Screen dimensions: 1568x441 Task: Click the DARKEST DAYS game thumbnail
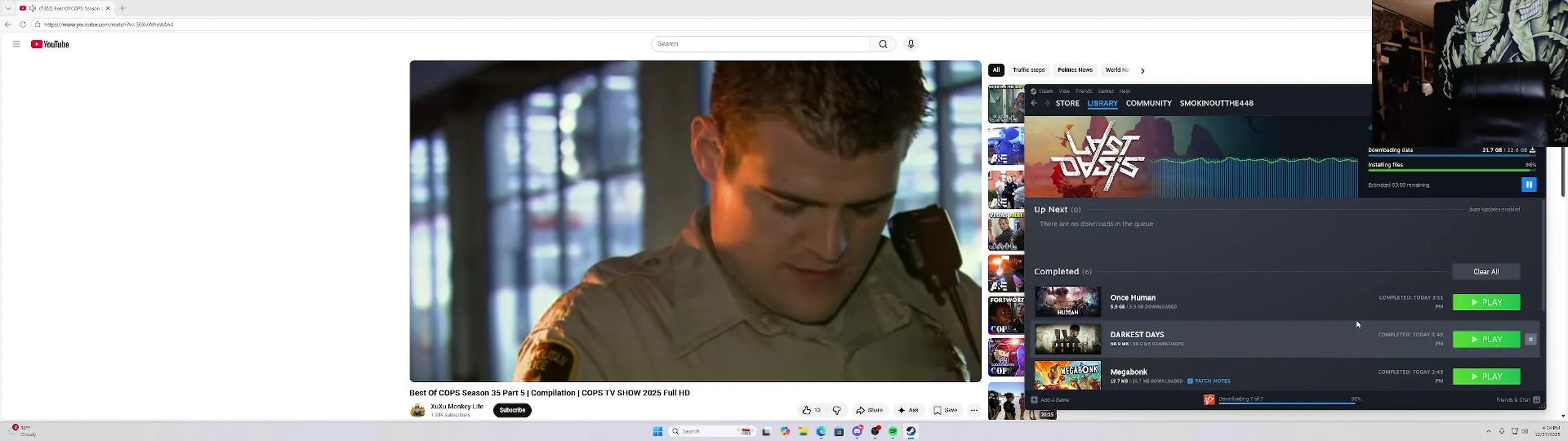coord(1068,339)
